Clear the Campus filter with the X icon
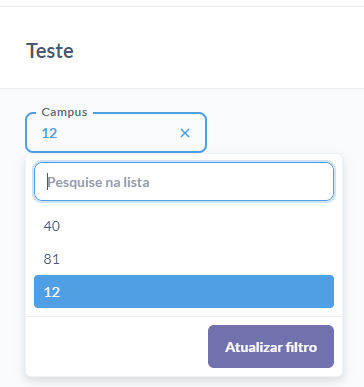The height and width of the screenshot is (387, 364). tap(185, 133)
